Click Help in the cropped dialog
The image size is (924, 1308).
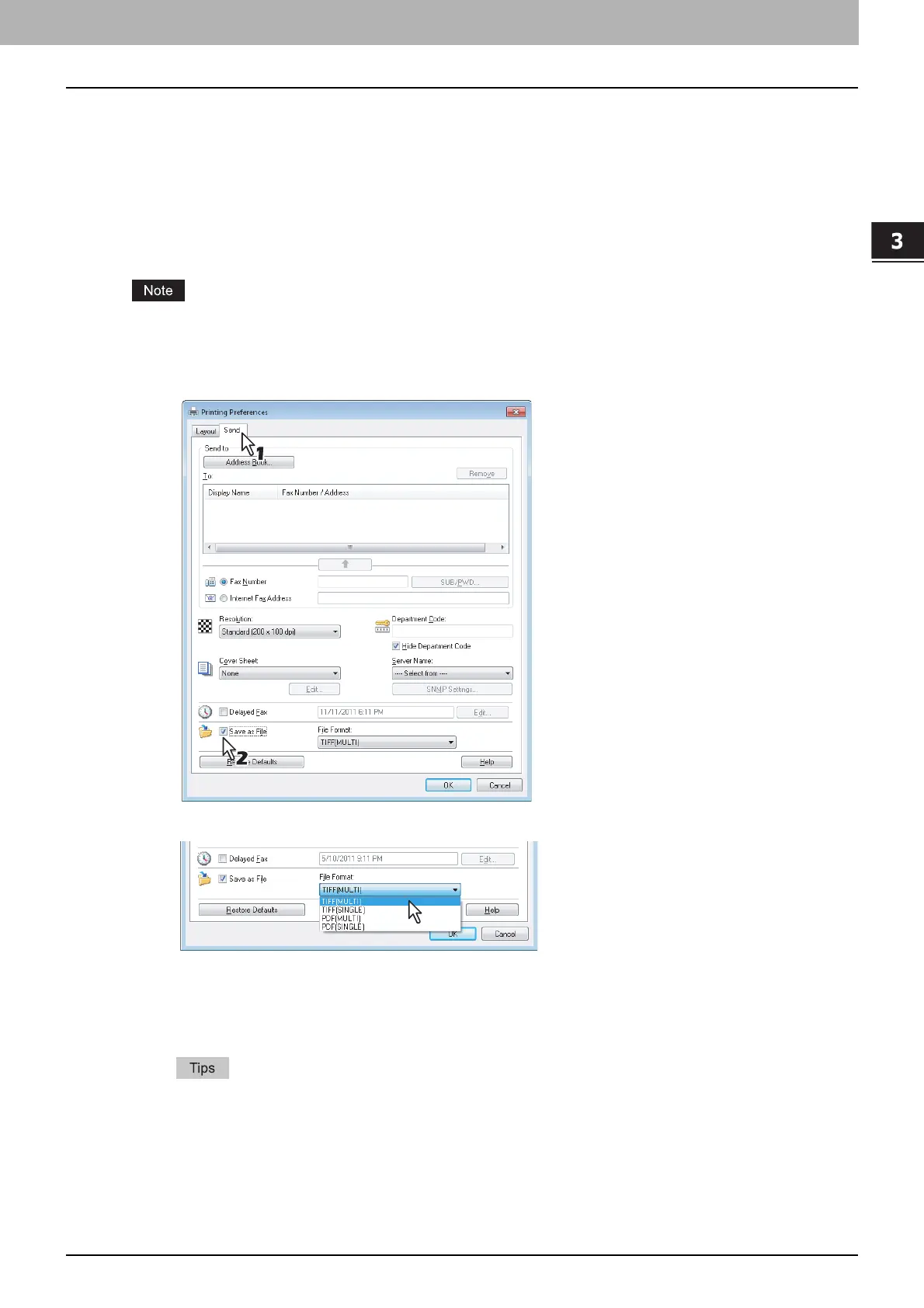click(x=492, y=910)
